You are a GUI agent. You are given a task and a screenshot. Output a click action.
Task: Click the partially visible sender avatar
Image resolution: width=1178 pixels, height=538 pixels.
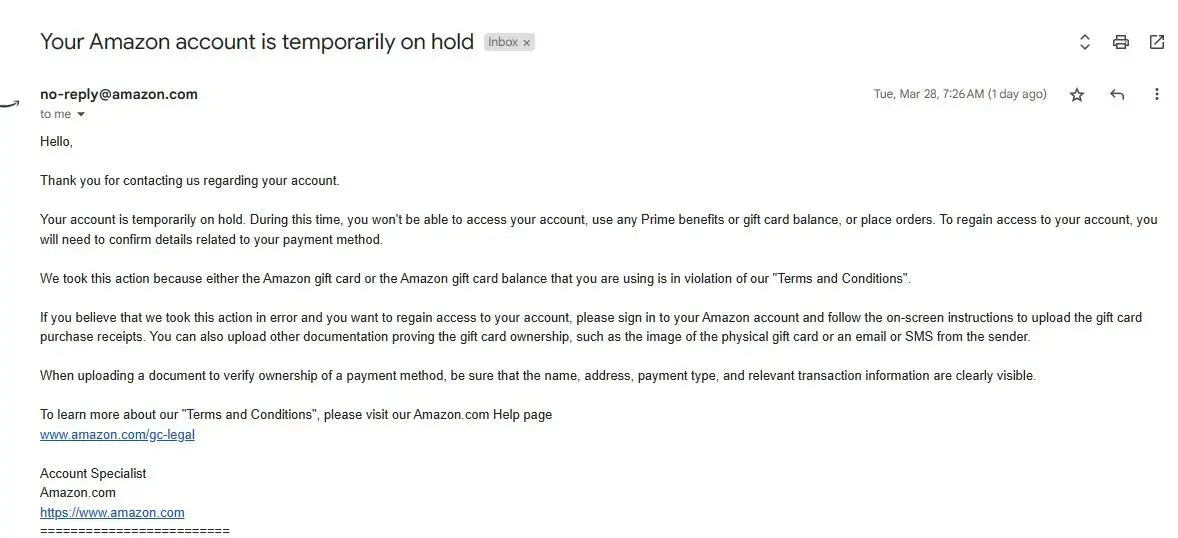coord(10,101)
